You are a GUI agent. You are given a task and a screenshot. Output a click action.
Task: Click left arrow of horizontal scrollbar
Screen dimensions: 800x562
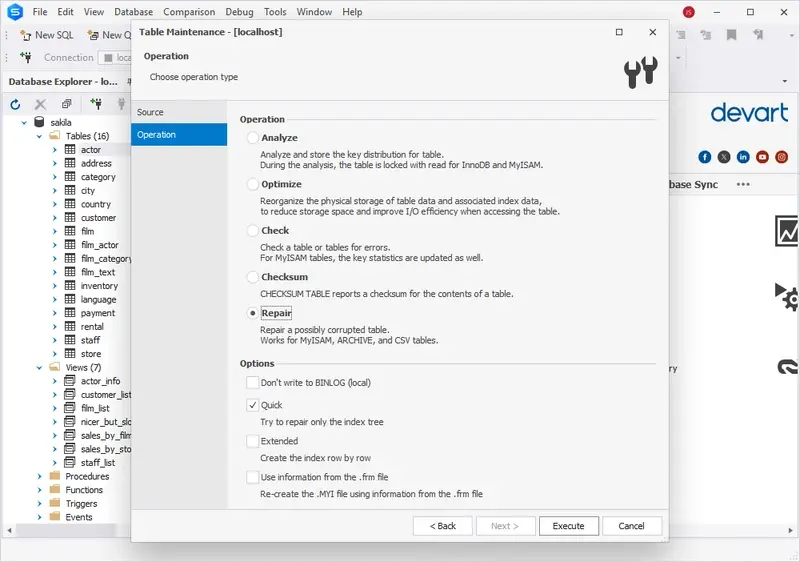tap(9, 530)
